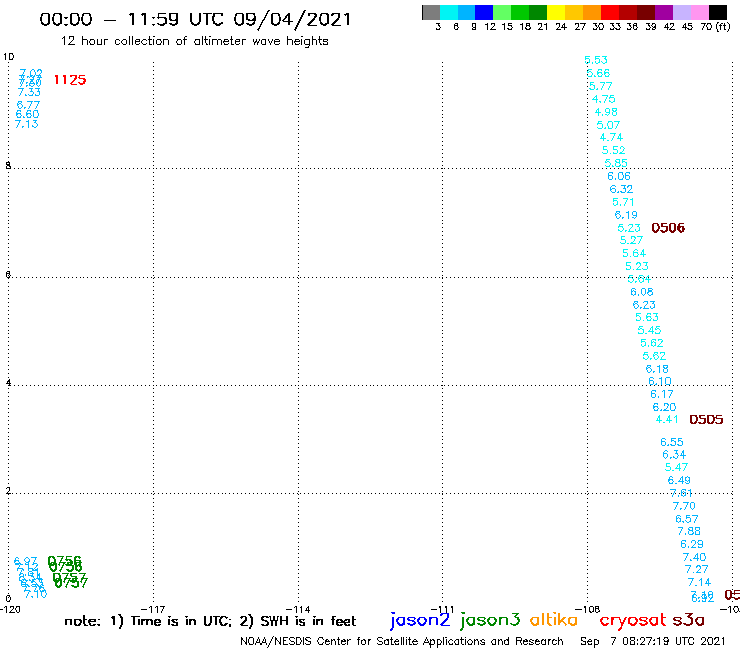This screenshot has height=650, width=740.
Task: Click the dark red 0505 pass time label
Action: (x=706, y=420)
